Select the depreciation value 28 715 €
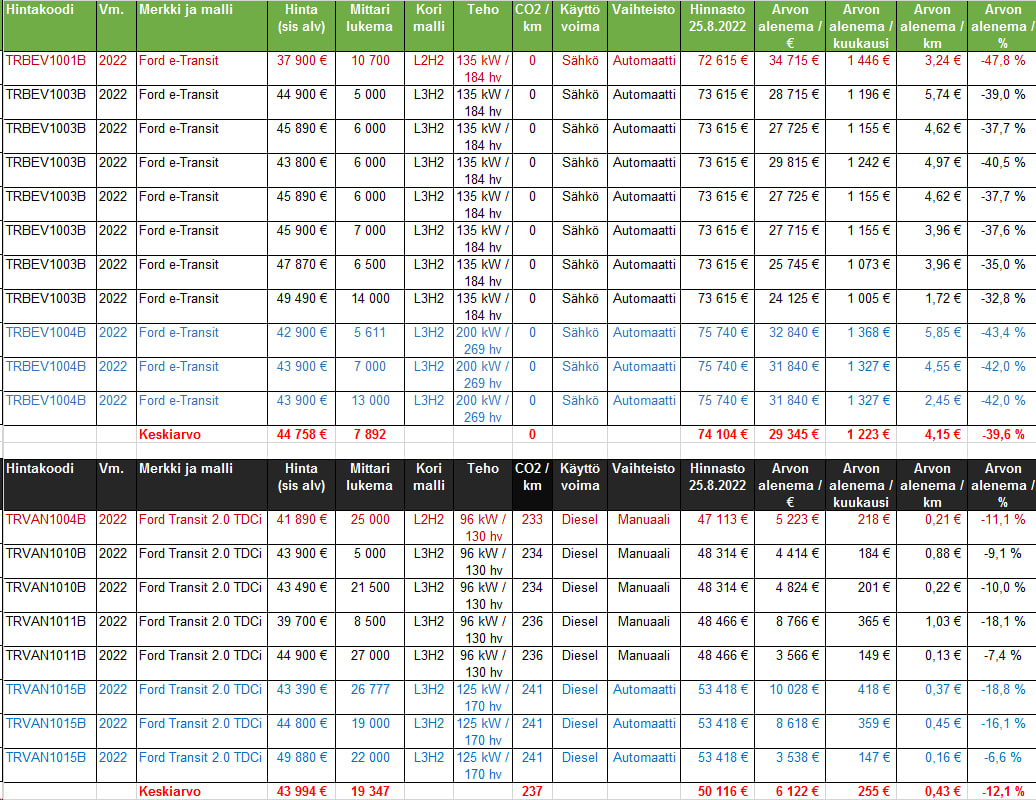The width and height of the screenshot is (1036, 800). [x=790, y=102]
